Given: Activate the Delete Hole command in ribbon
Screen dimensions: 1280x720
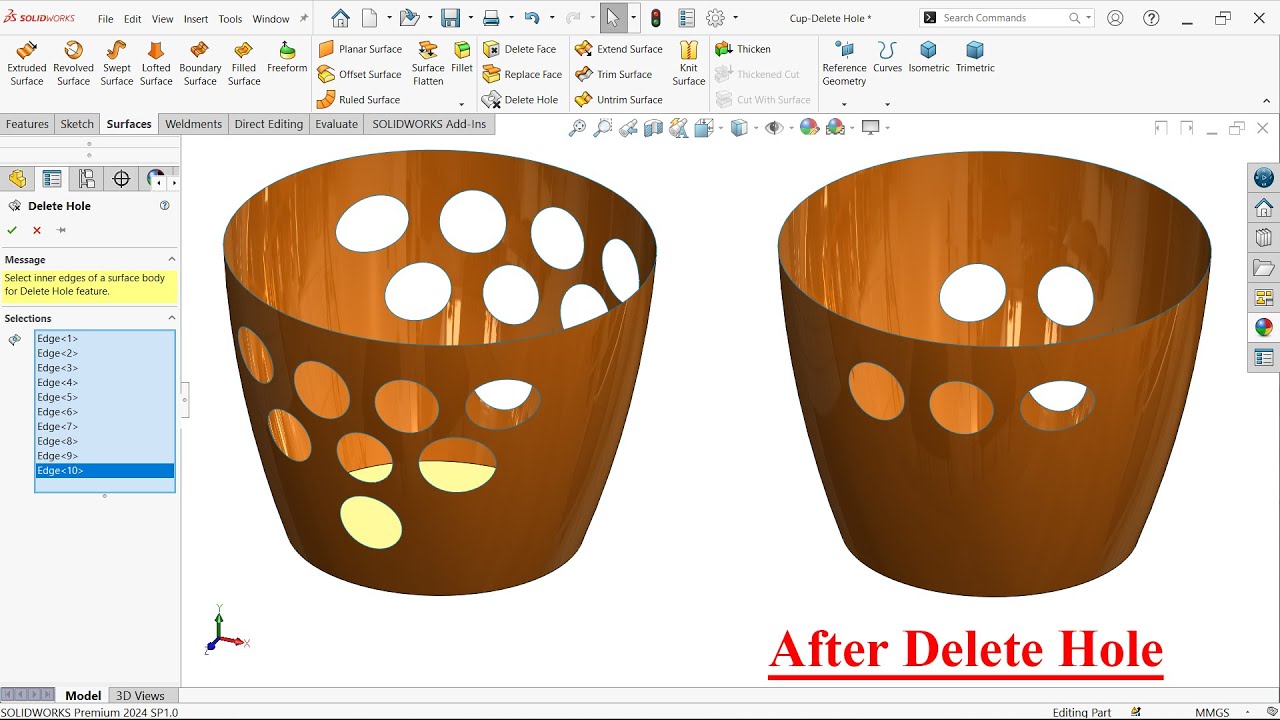Looking at the screenshot, I should [x=520, y=100].
